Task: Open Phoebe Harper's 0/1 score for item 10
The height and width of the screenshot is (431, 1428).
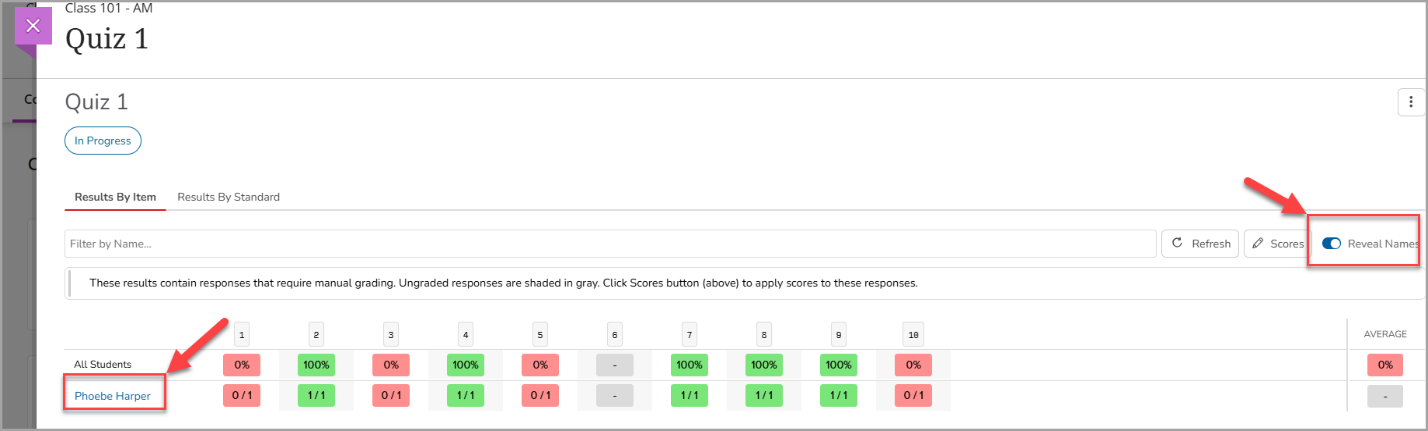Action: 913,396
